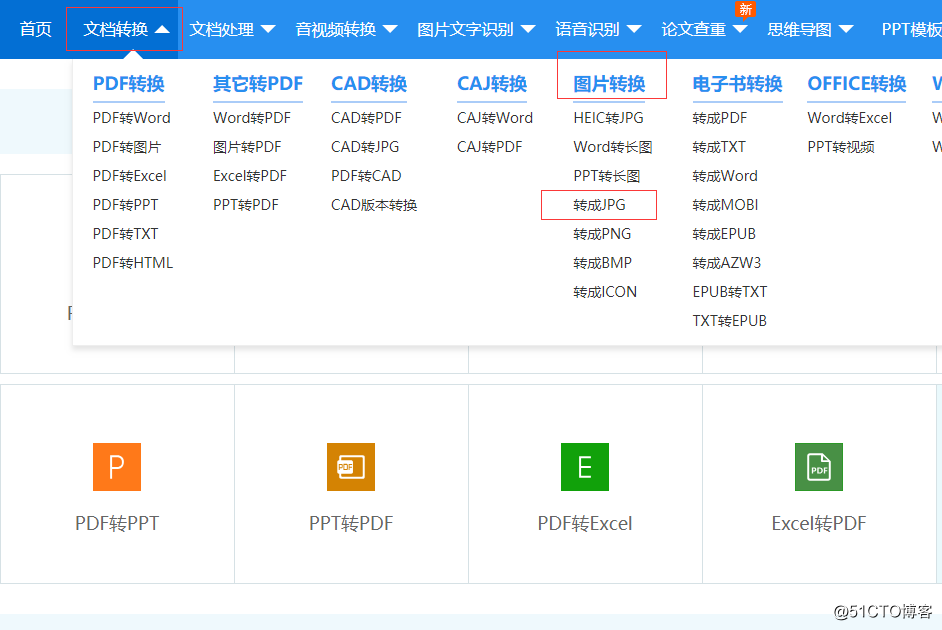Open the 电子书转换 category heading
Viewport: 942px width, 630px height.
click(x=737, y=83)
